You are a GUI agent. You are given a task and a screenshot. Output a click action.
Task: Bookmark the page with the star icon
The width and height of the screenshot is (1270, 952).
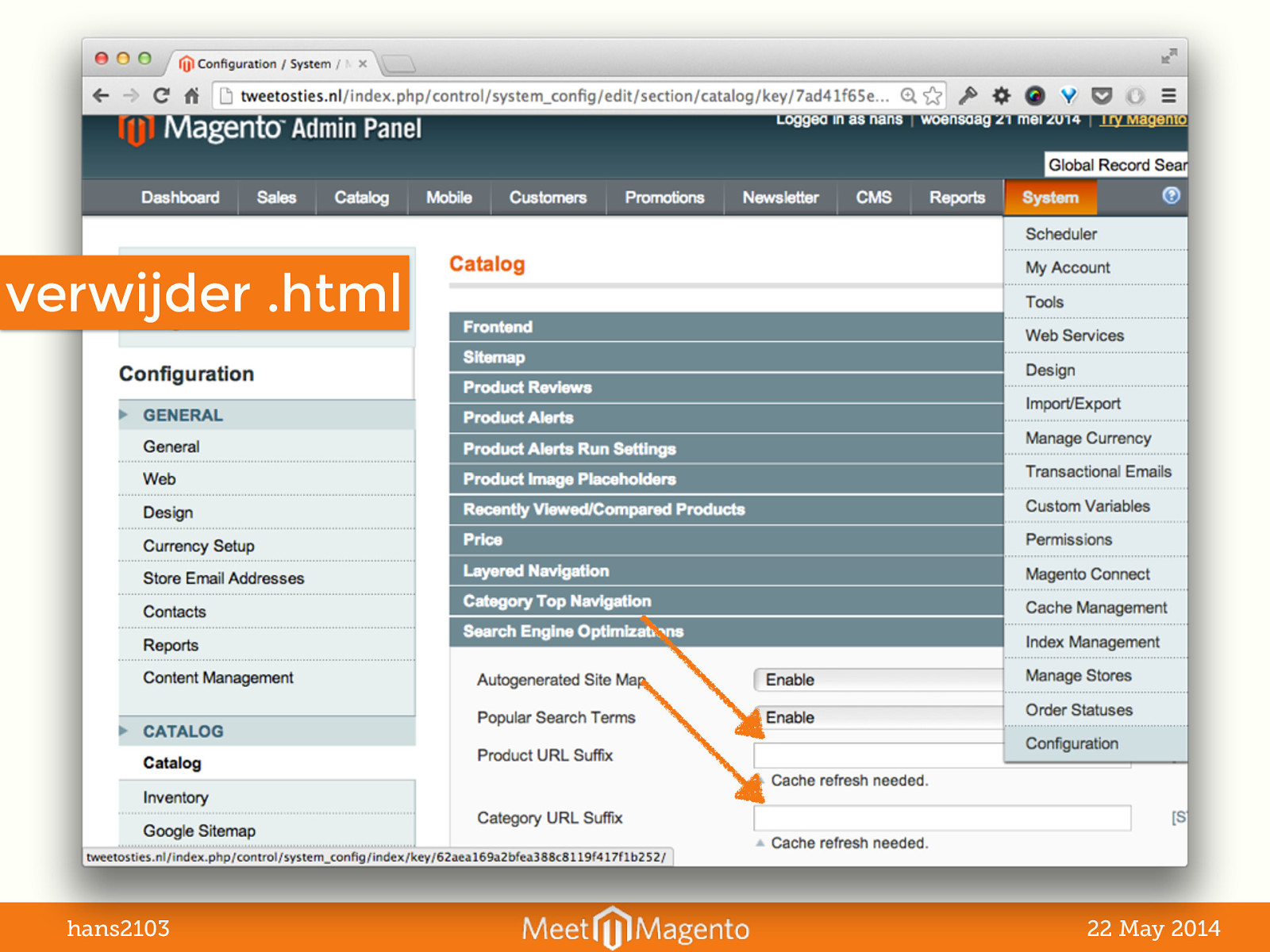coord(933,96)
